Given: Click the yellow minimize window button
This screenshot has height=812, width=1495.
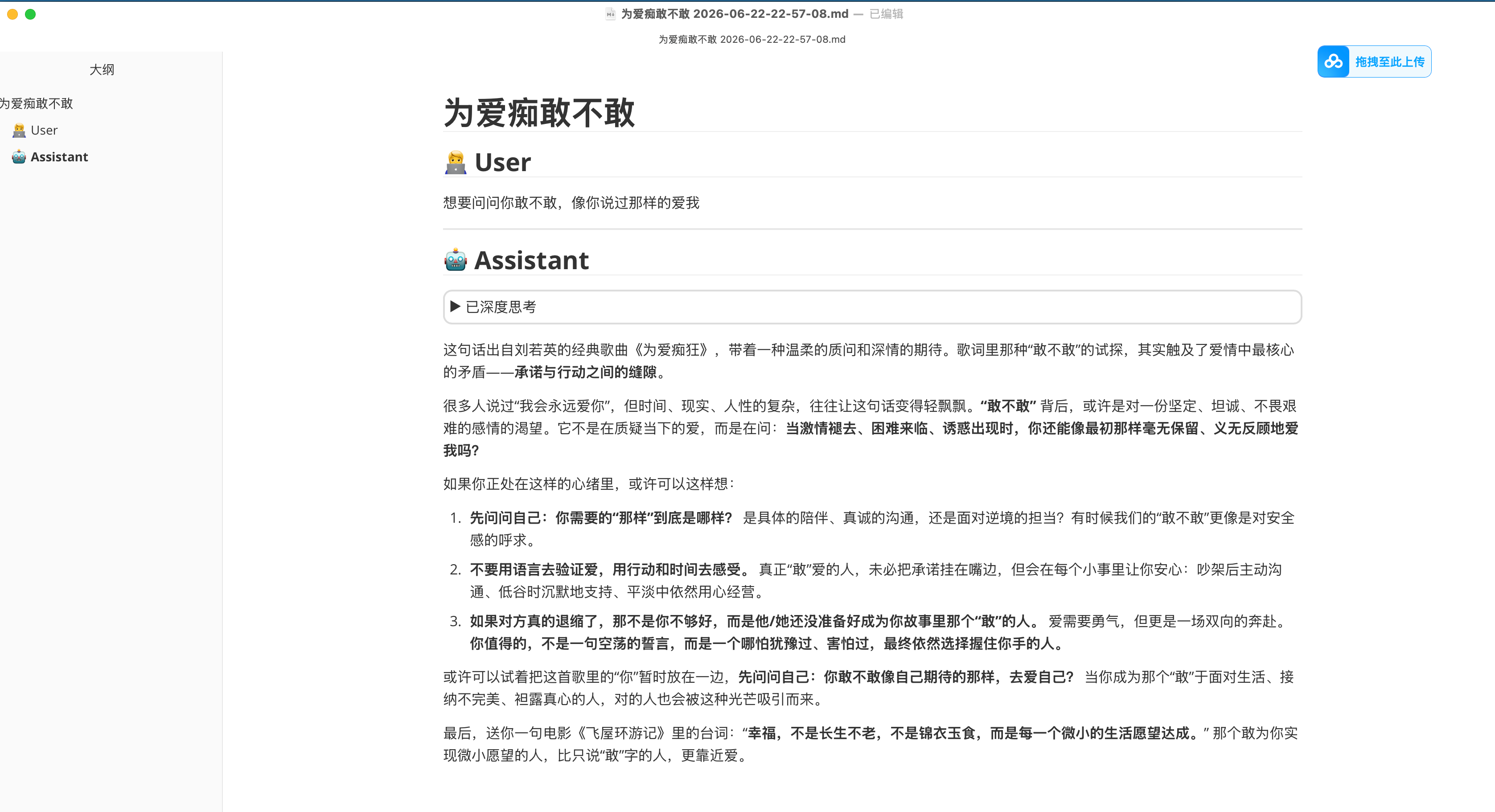Looking at the screenshot, I should 12,14.
